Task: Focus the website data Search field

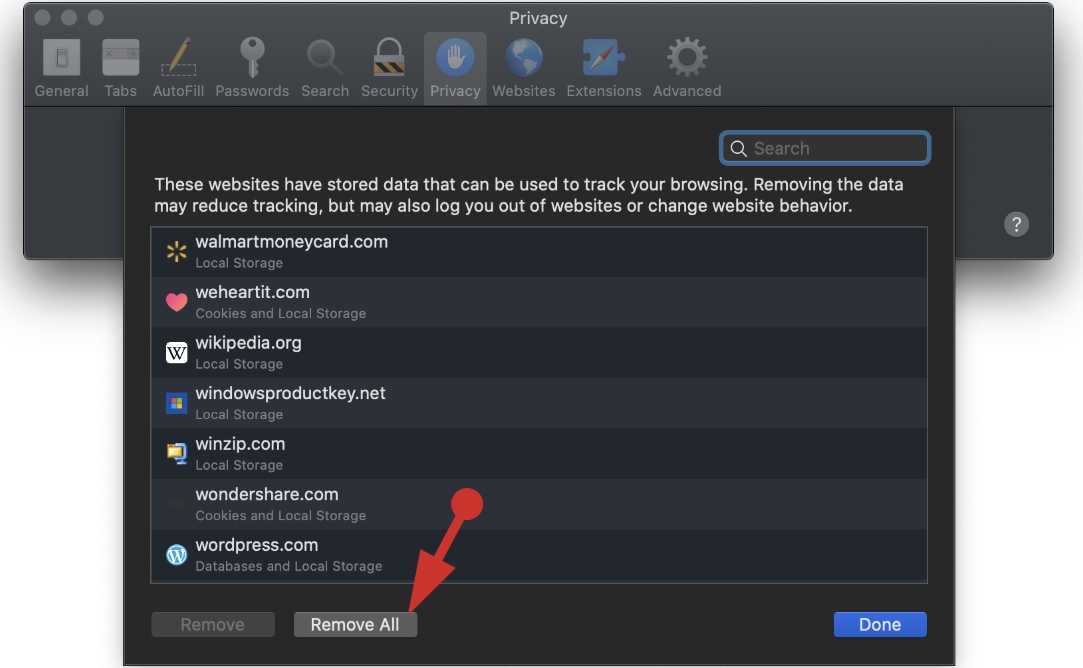Action: point(825,149)
